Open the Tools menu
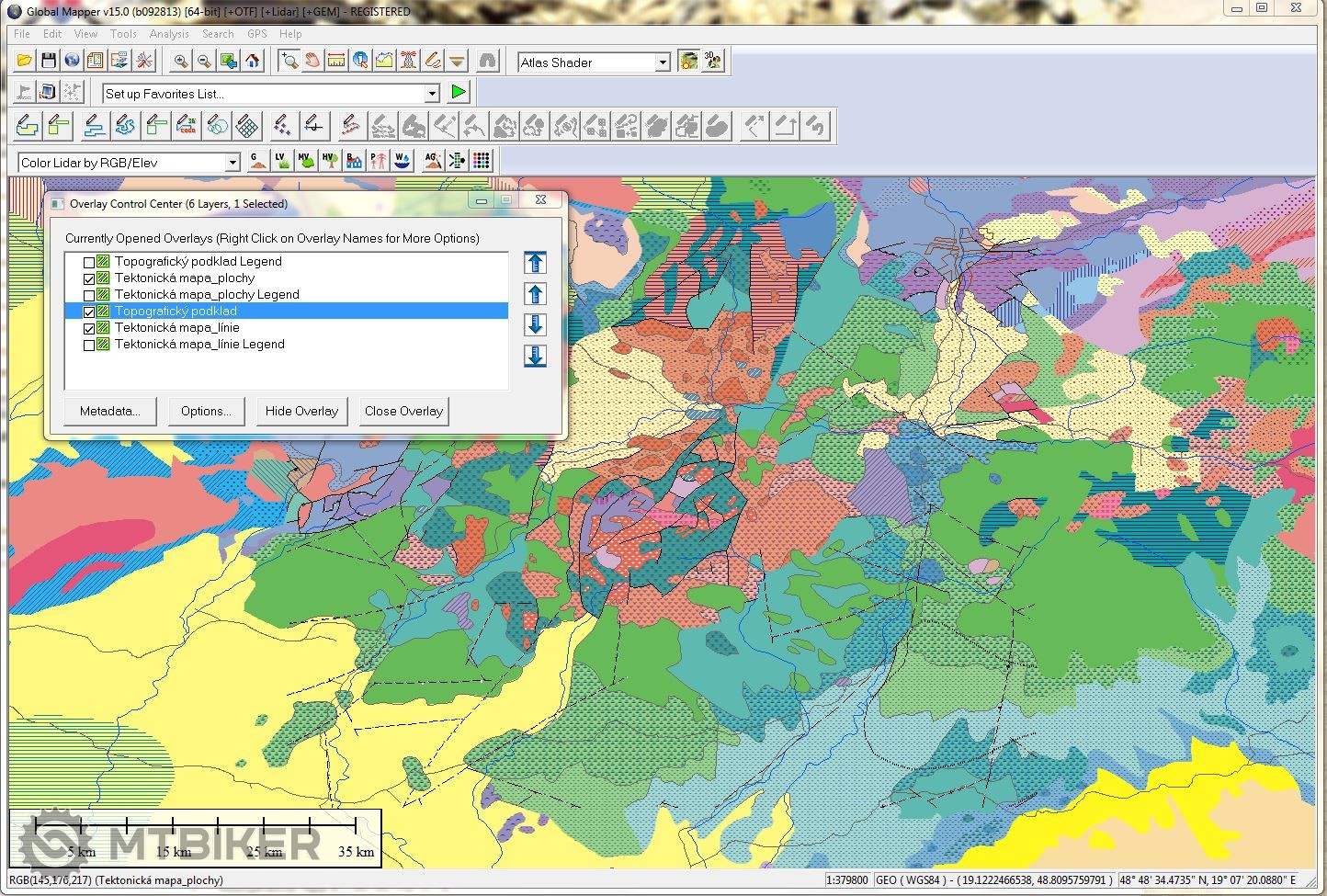The image size is (1327, 896). tap(123, 34)
